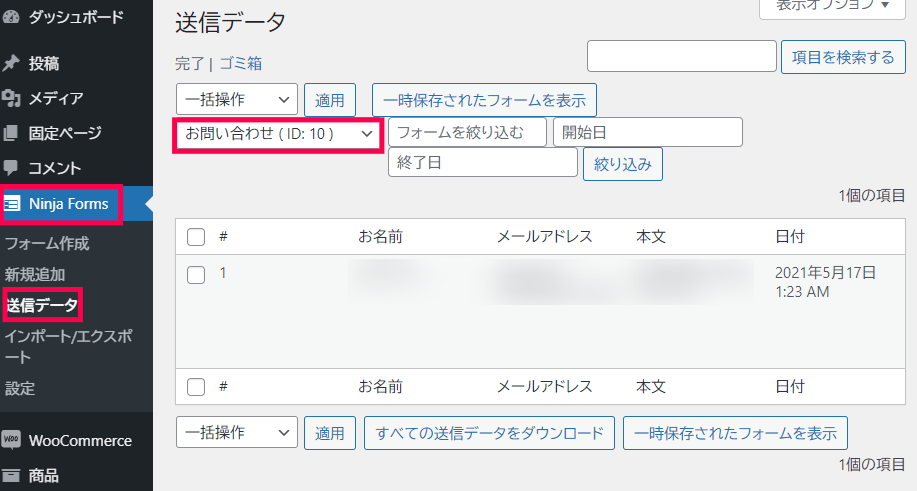Toggle select-all checkbox in table footer
Screen dimensions: 917x491
point(196,386)
